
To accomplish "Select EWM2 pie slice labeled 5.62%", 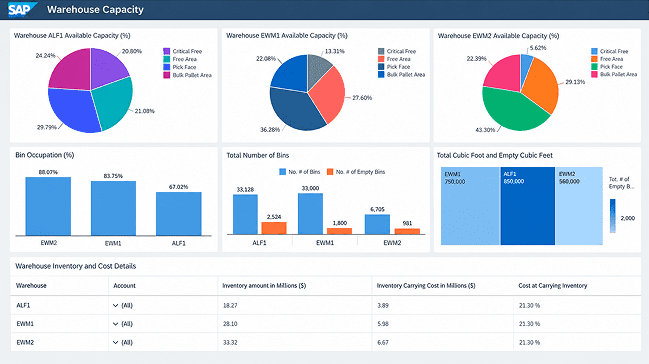I will pos(526,66).
